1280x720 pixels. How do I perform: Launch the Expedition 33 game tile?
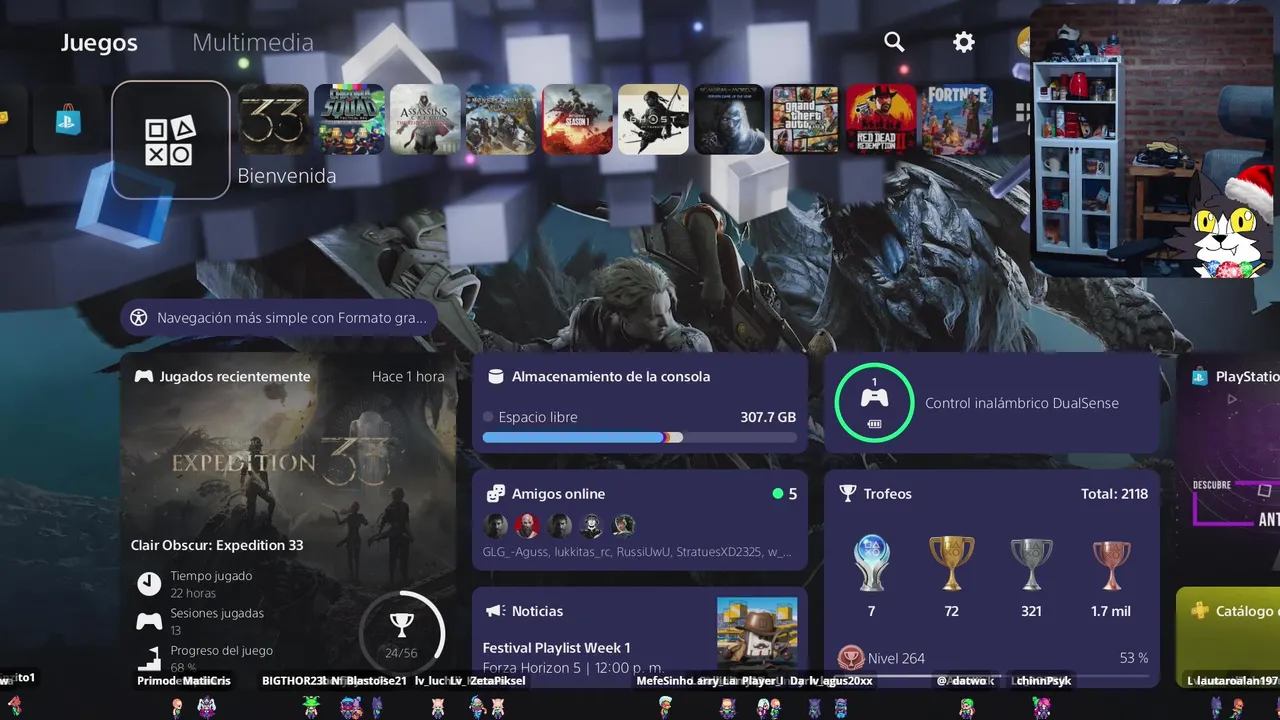(273, 119)
